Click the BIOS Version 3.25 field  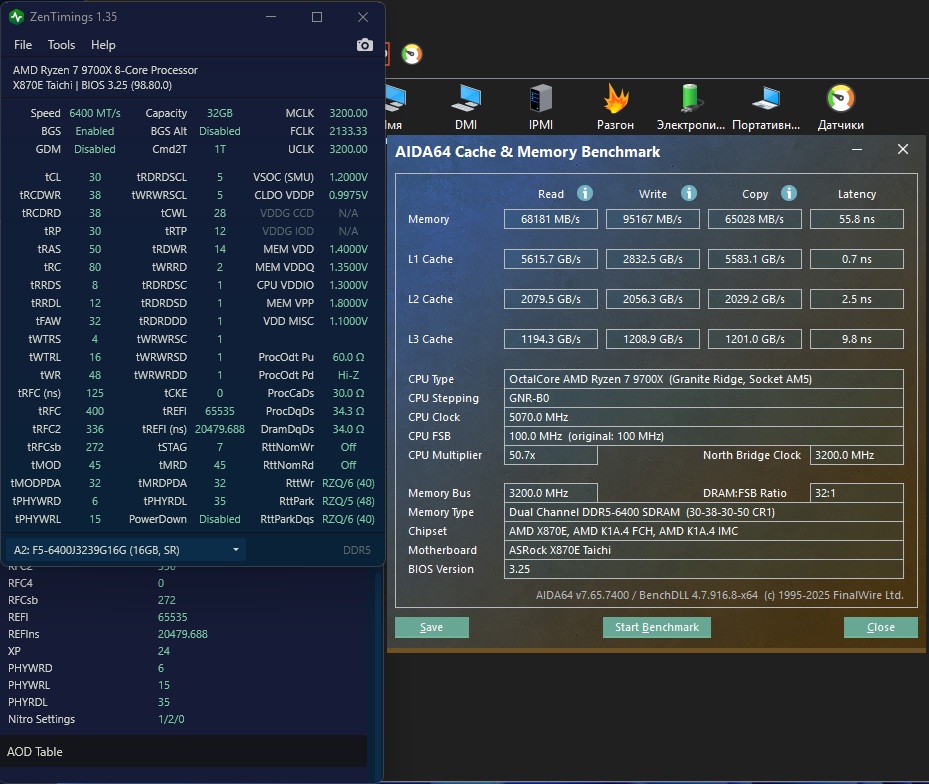click(x=703, y=569)
